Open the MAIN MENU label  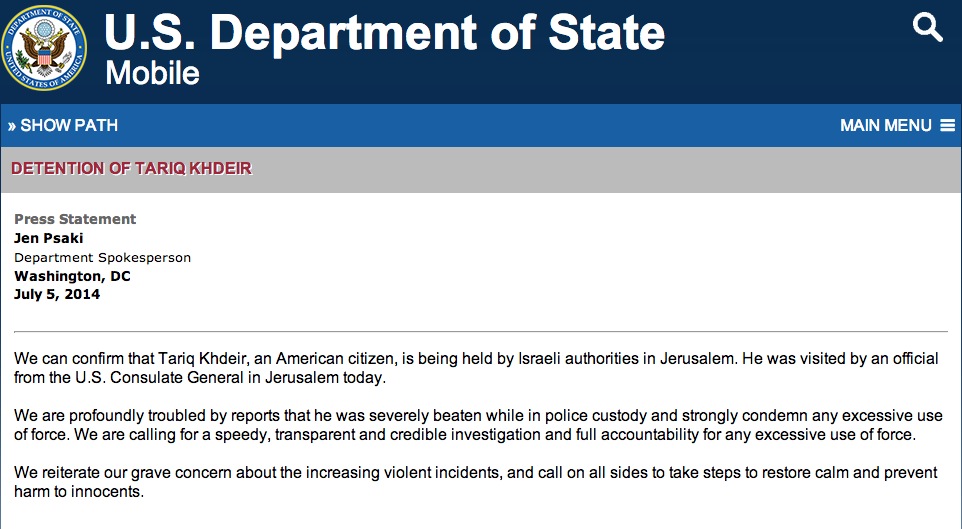[885, 125]
